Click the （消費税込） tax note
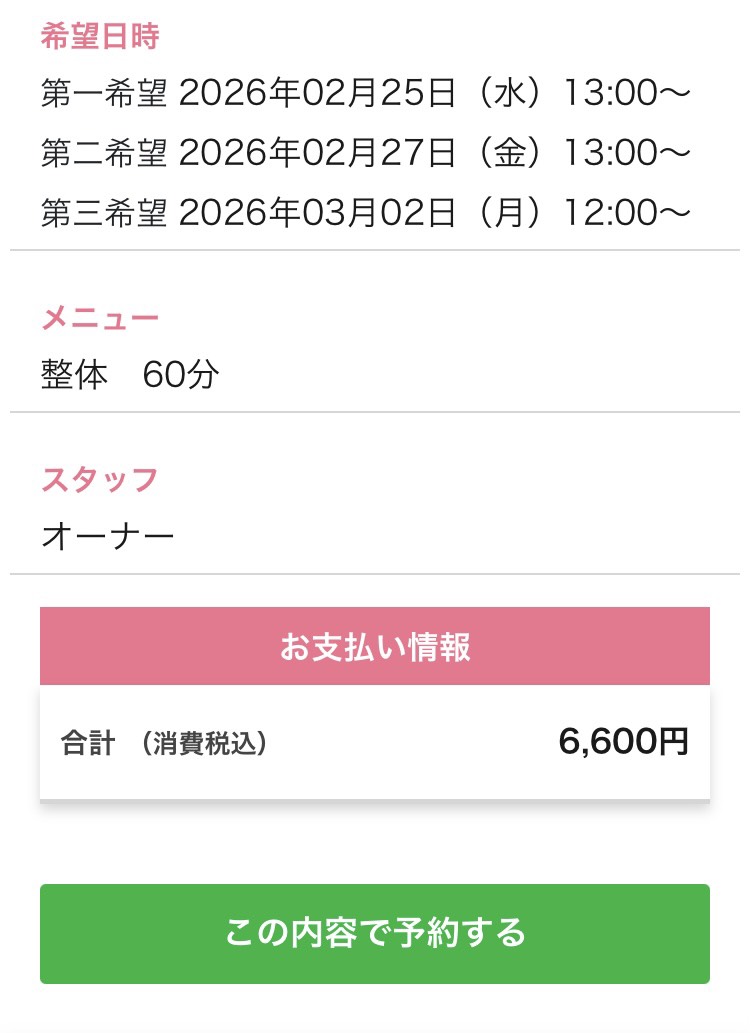Viewport: 750px width, 1033px height. pos(203,744)
